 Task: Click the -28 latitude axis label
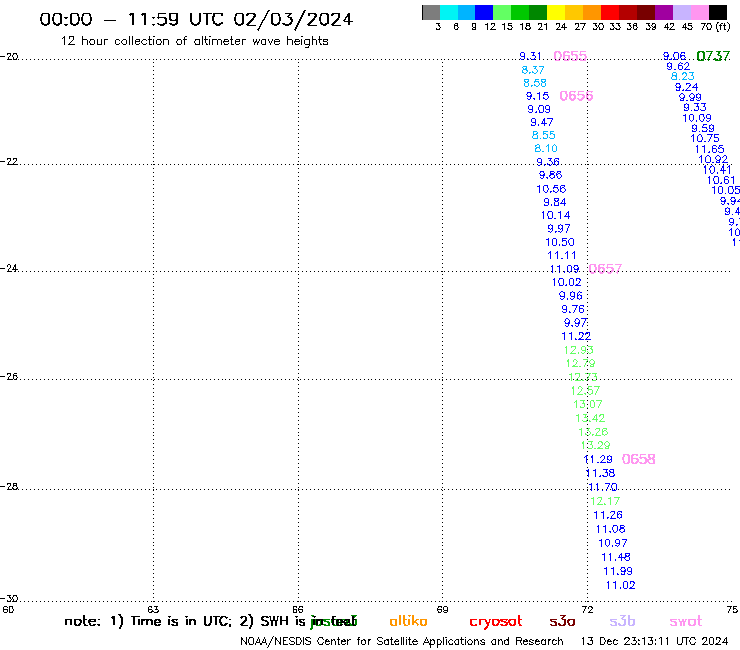9,487
